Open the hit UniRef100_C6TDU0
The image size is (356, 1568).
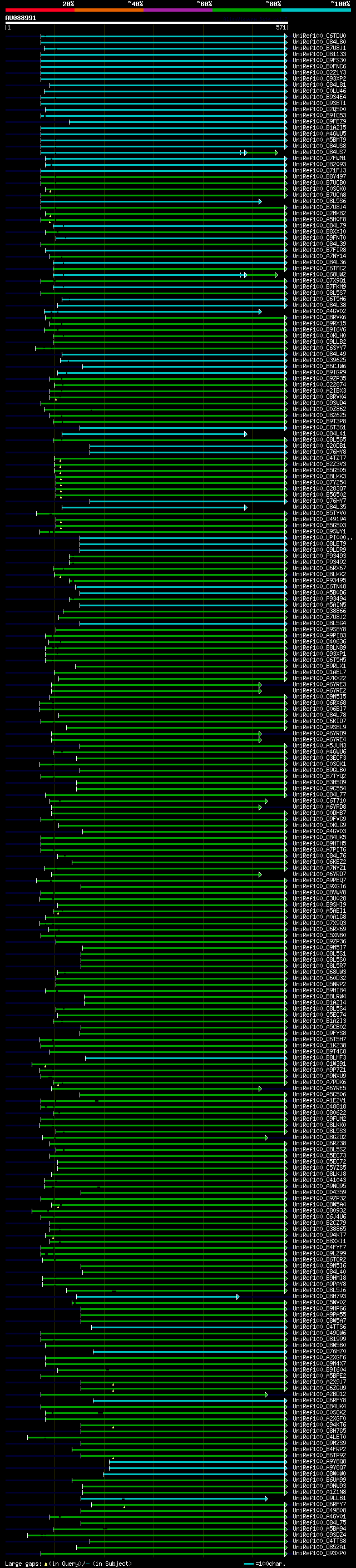click(319, 36)
